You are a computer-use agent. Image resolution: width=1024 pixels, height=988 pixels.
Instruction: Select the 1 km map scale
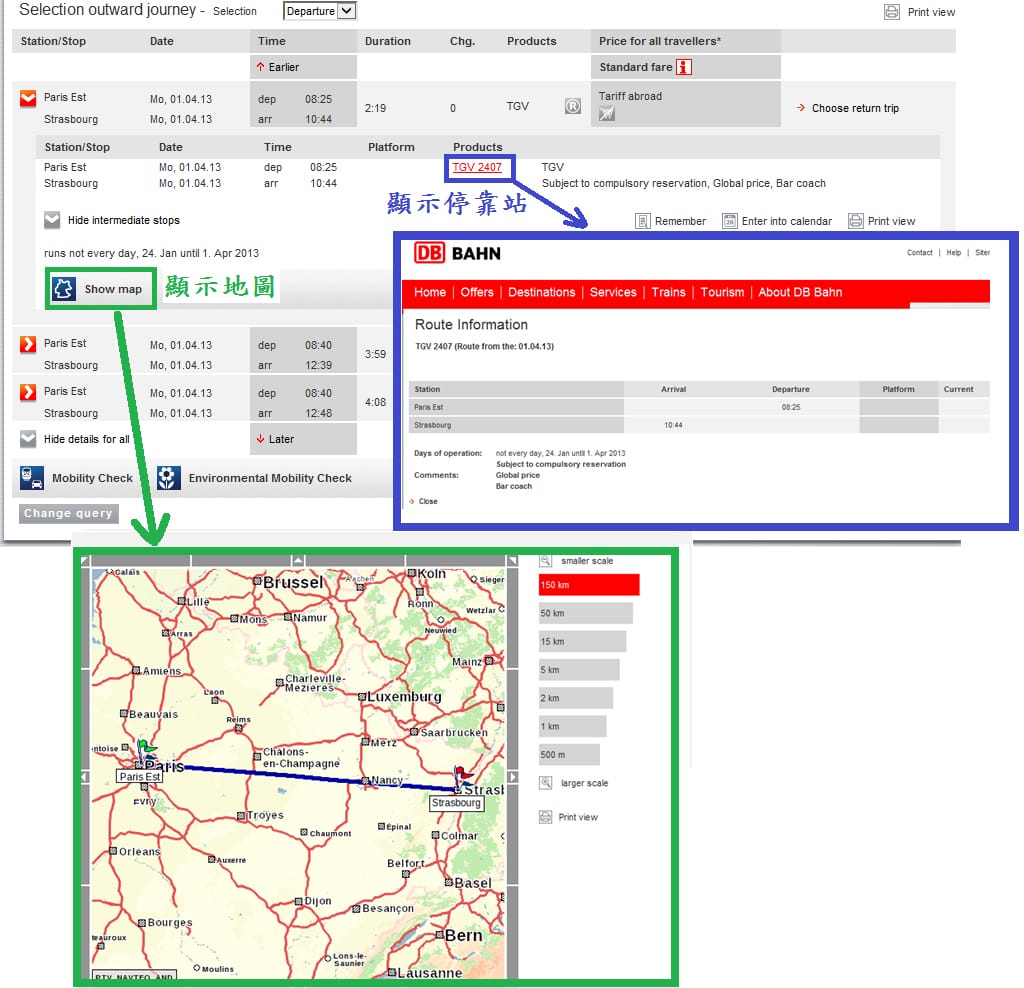pos(572,726)
